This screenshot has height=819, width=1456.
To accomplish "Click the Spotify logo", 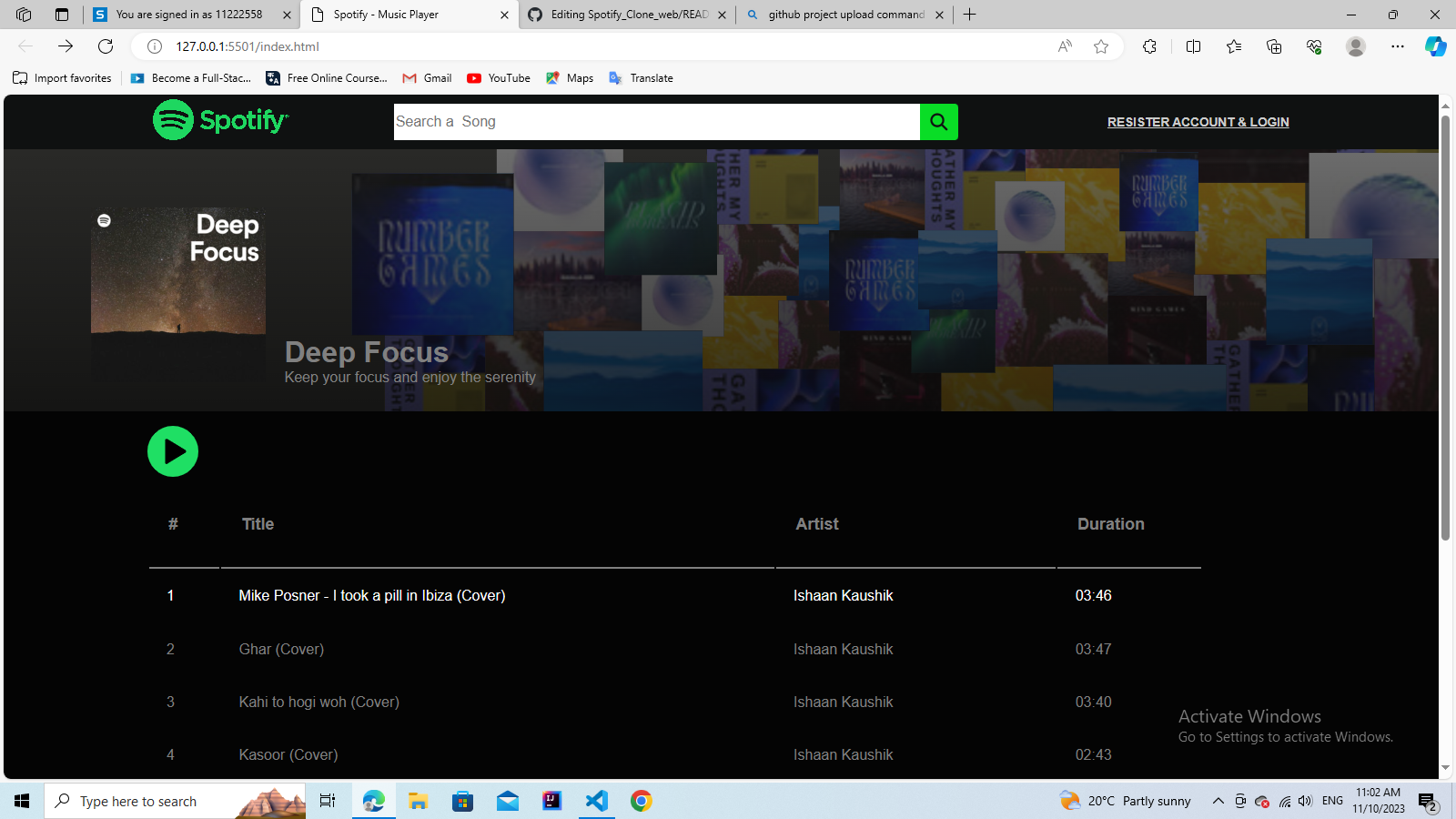I will click(x=220, y=120).
